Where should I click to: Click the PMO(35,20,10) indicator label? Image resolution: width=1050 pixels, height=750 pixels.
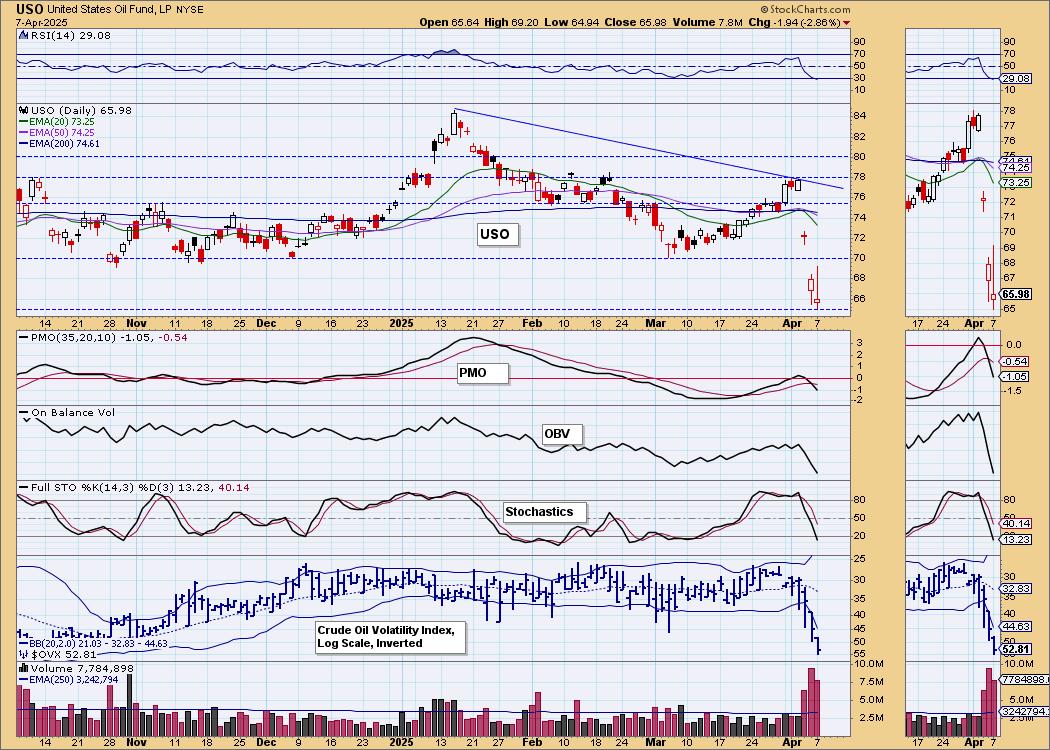point(109,338)
